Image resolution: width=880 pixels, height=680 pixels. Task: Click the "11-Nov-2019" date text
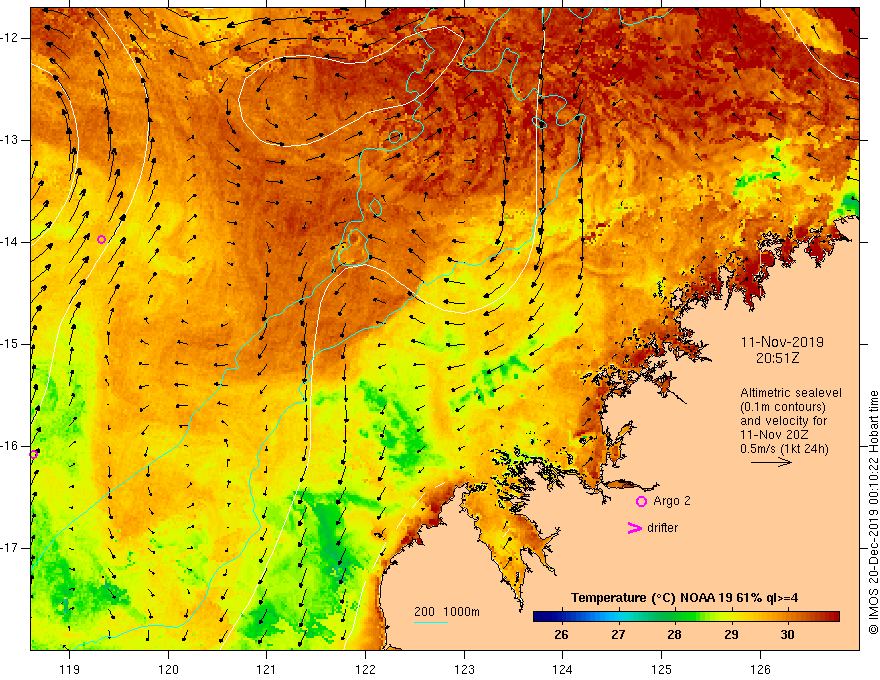(782, 342)
